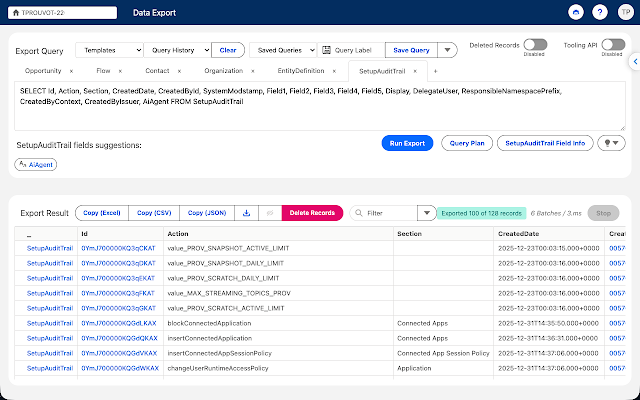
Task: Click the CreatedDate column header
Action: click(x=549, y=234)
